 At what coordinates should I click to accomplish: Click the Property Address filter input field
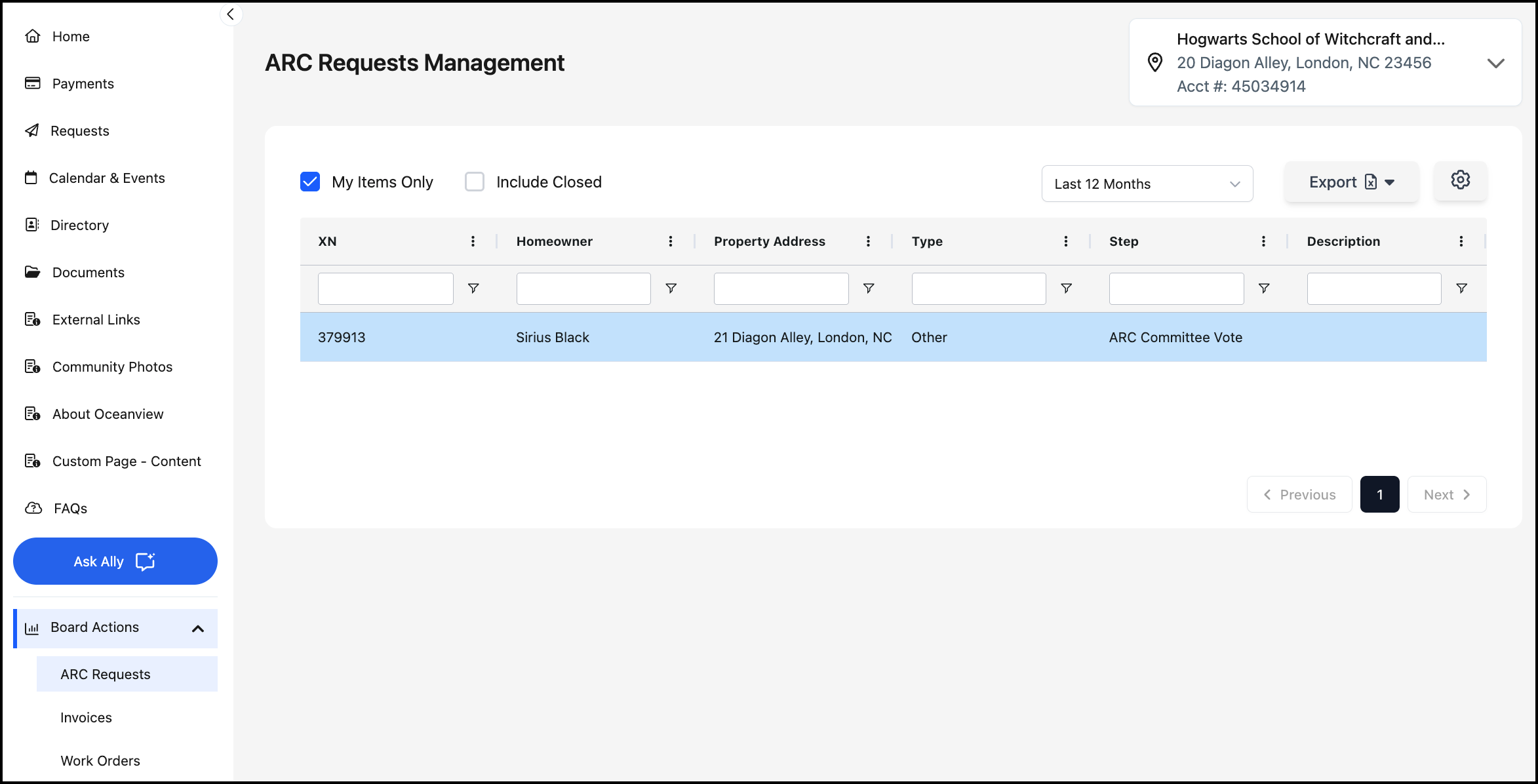[781, 288]
